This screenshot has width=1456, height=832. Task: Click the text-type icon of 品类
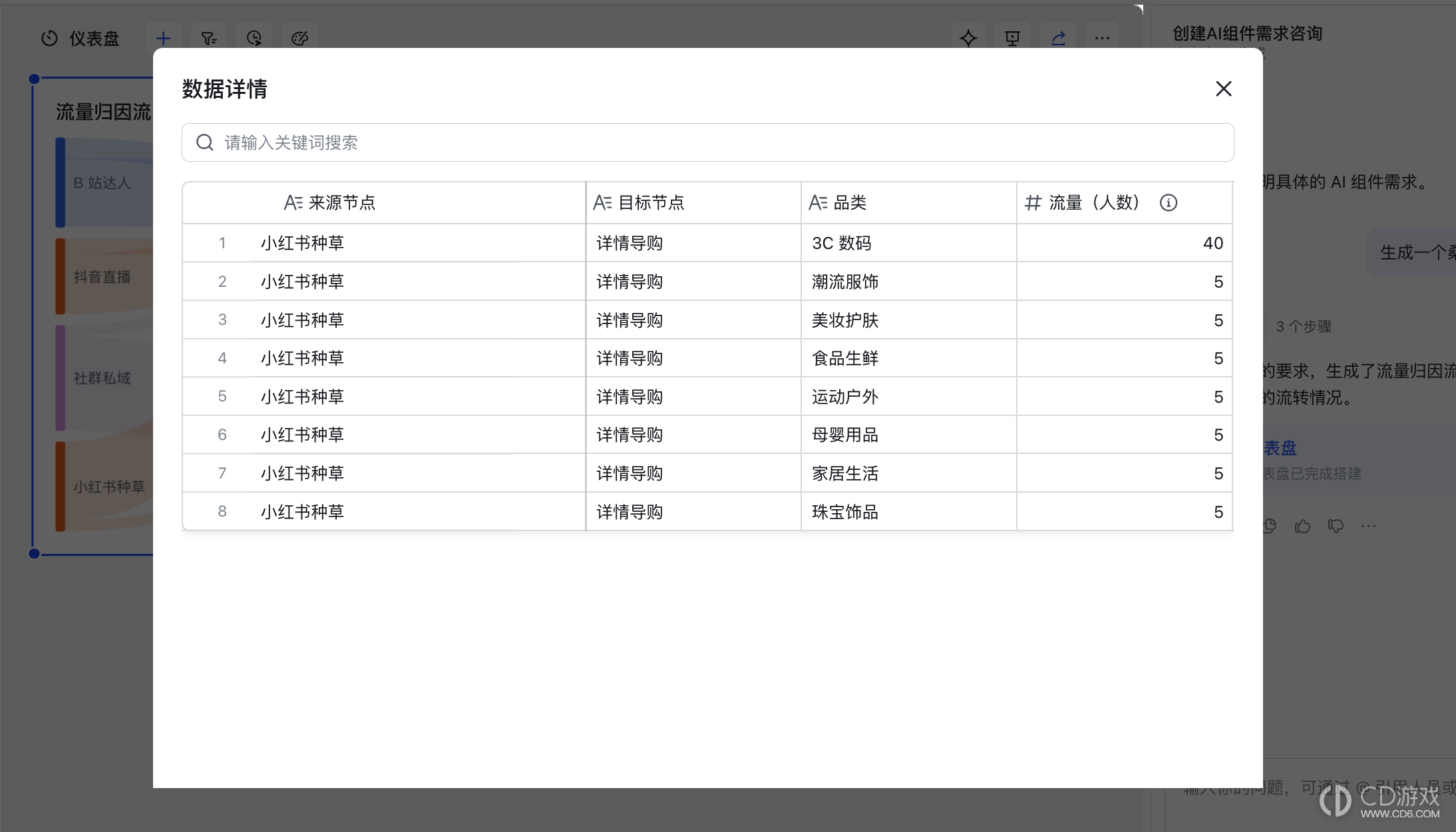tap(818, 202)
